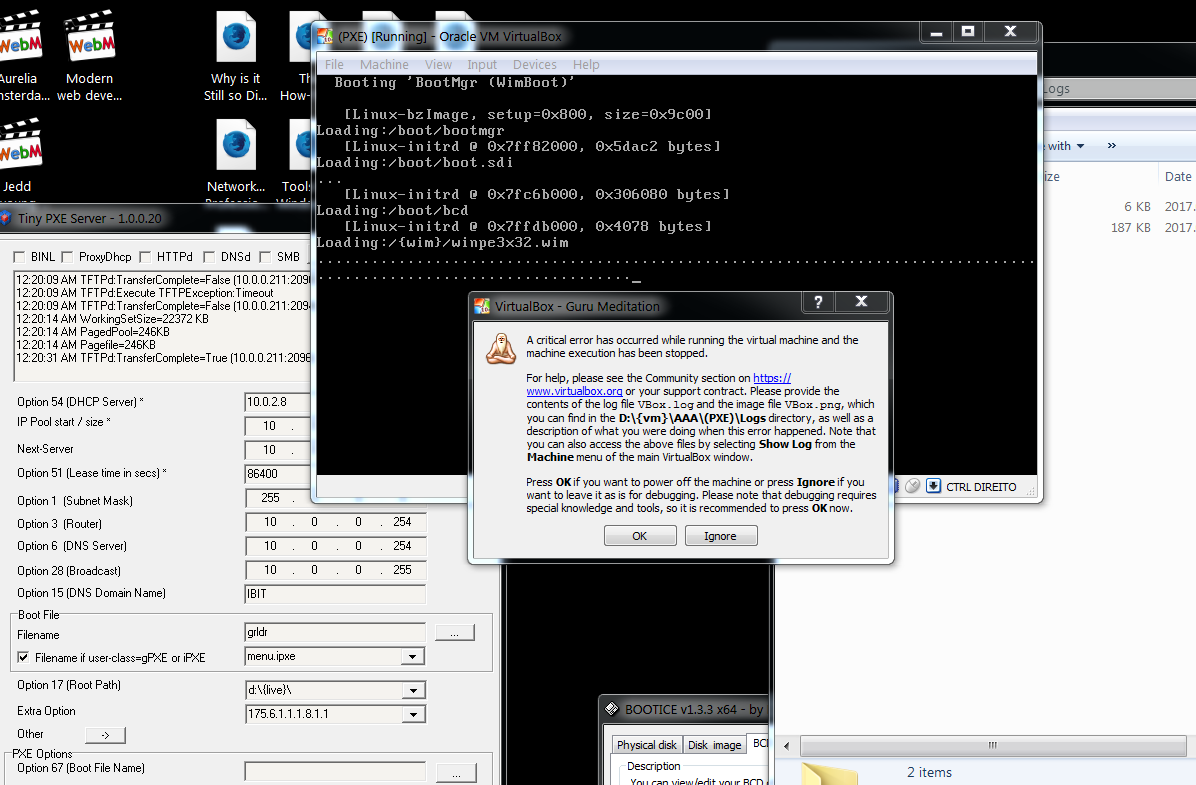The image size is (1196, 785).
Task: Open the 'Why is it Still so Di...' file icon
Action: [x=236, y=56]
